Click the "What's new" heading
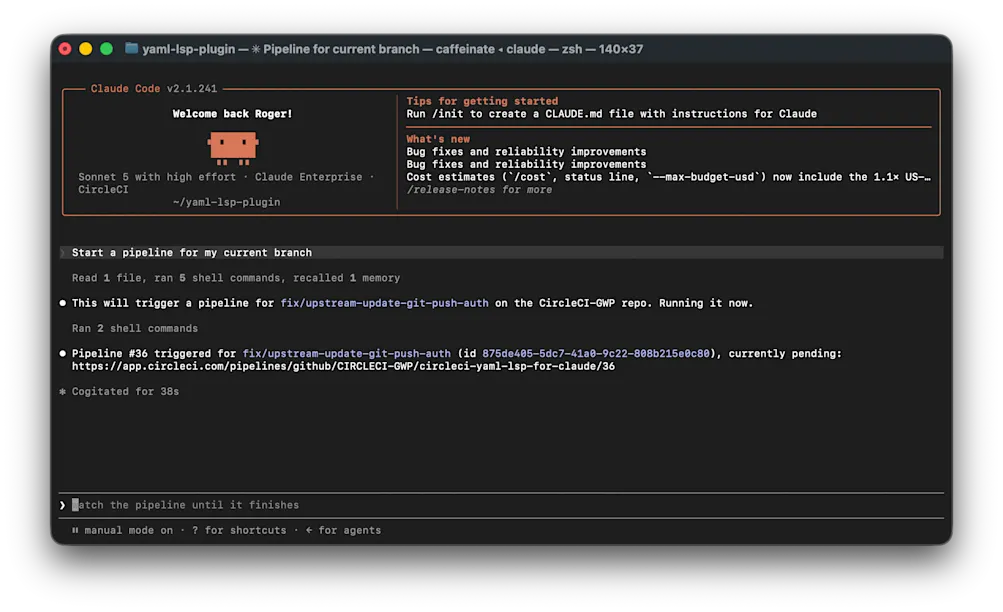 (x=438, y=139)
